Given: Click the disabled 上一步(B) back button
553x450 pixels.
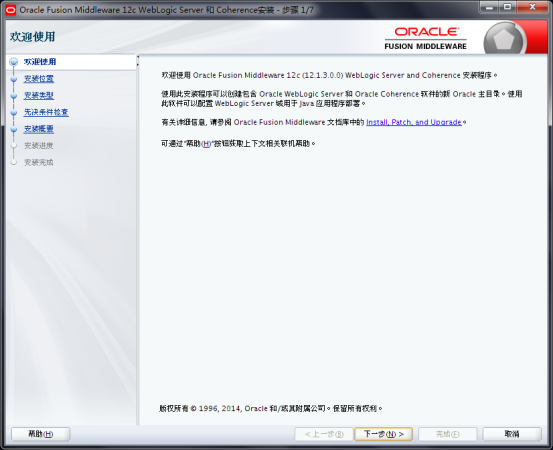Looking at the screenshot, I should coord(324,434).
